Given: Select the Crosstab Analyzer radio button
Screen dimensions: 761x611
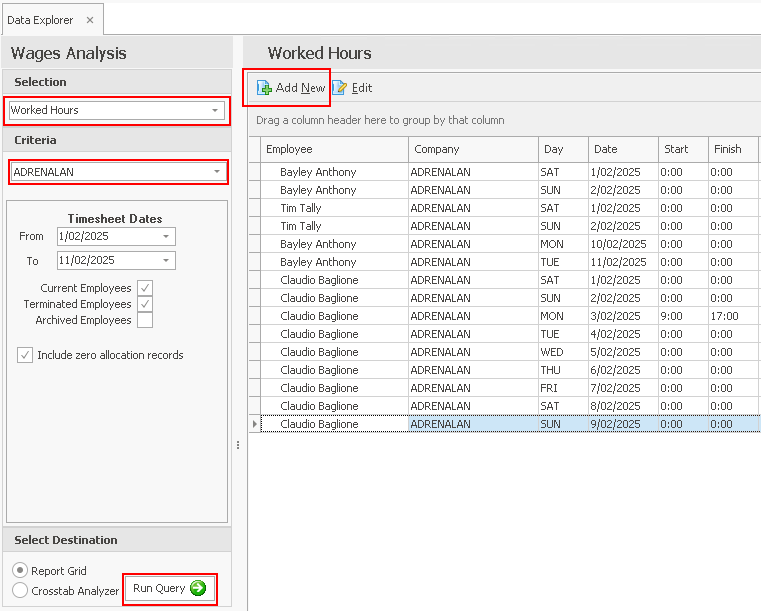Looking at the screenshot, I should click(x=21, y=591).
